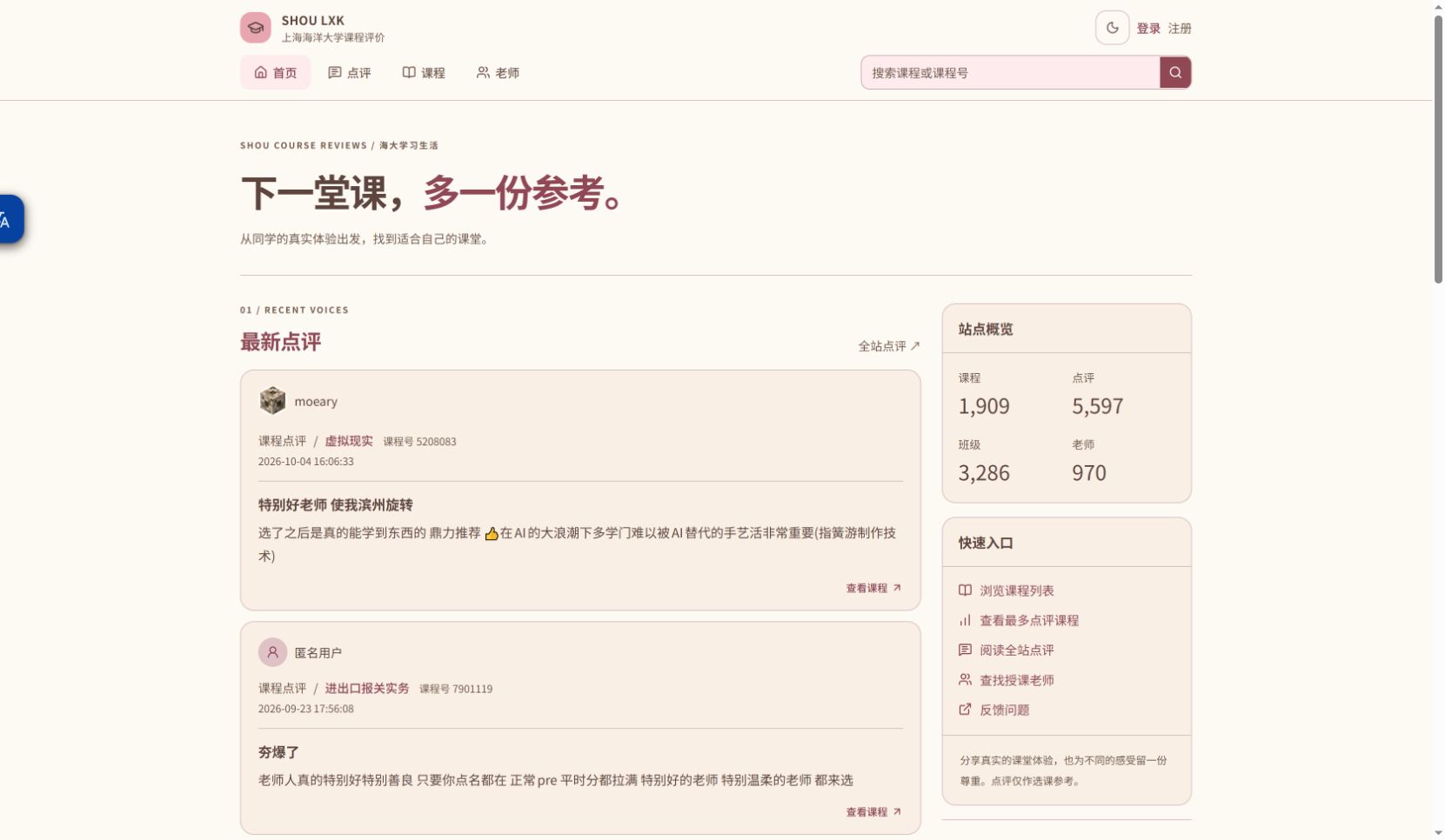
Task: Click the 班级 count 3,286
Action: pyautogui.click(x=984, y=473)
